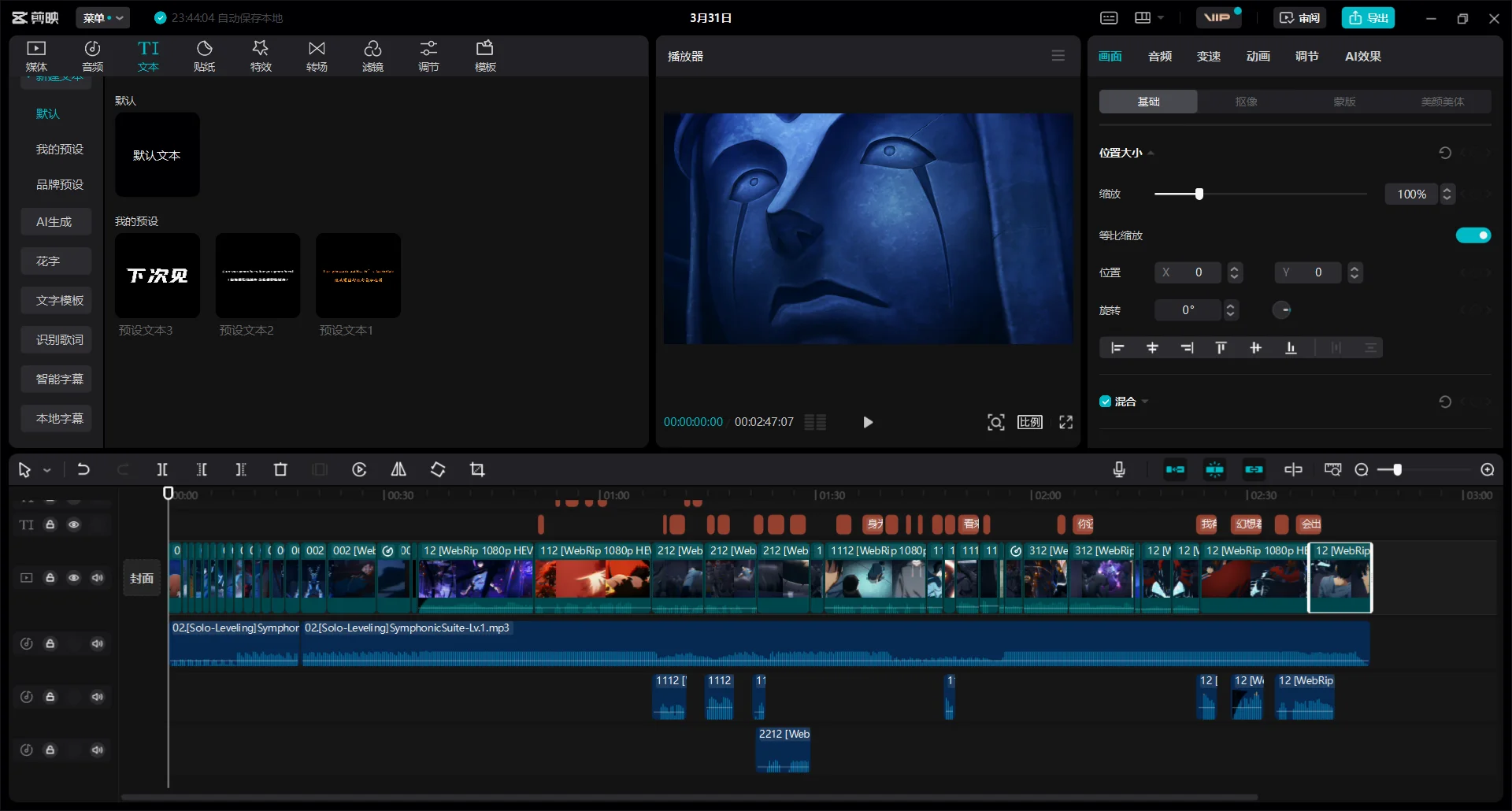Click the undo arrow in timeline toolbar
Screen dimensions: 1512x811
[83, 469]
